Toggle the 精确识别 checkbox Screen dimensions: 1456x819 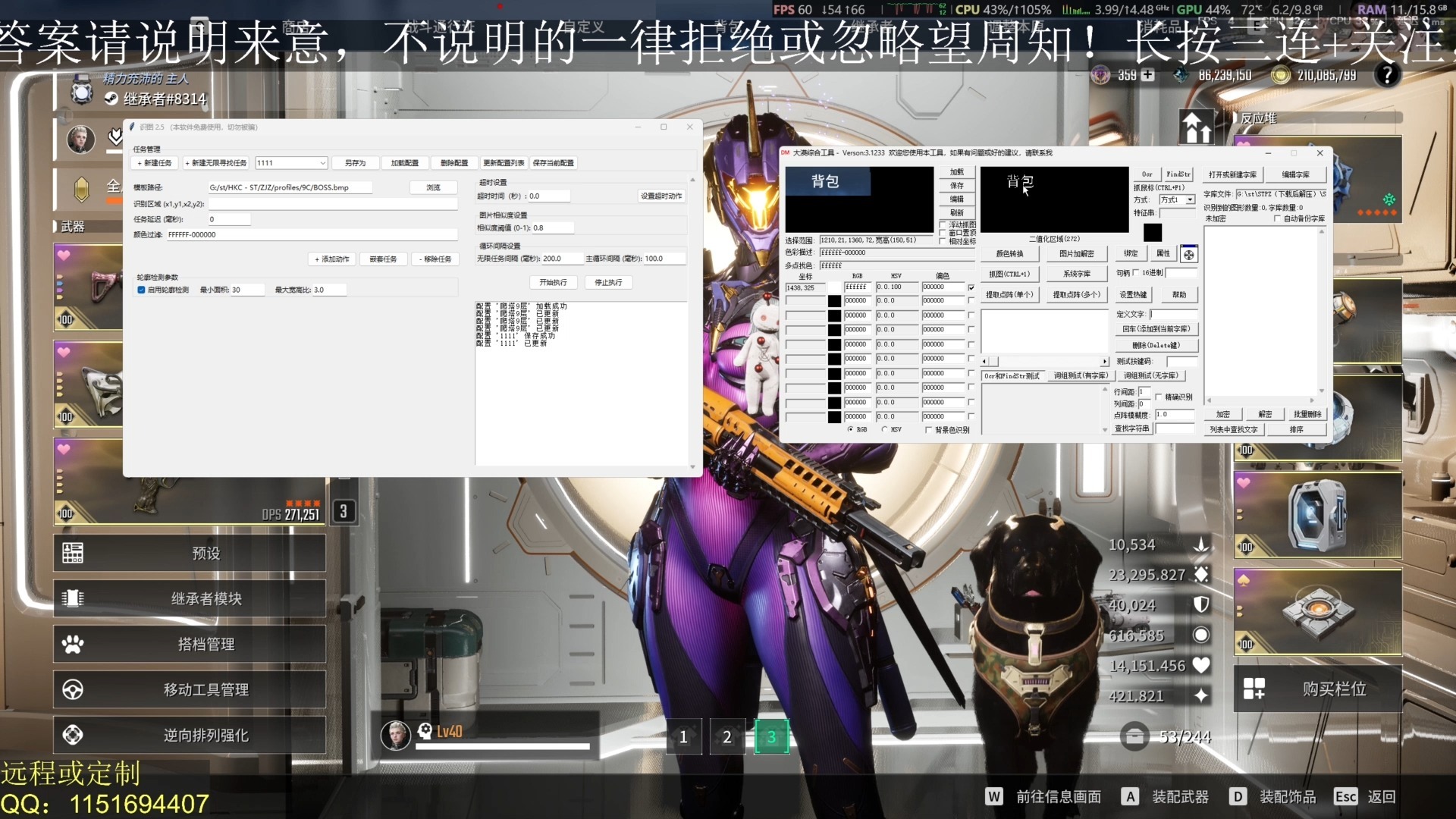pyautogui.click(x=1159, y=397)
